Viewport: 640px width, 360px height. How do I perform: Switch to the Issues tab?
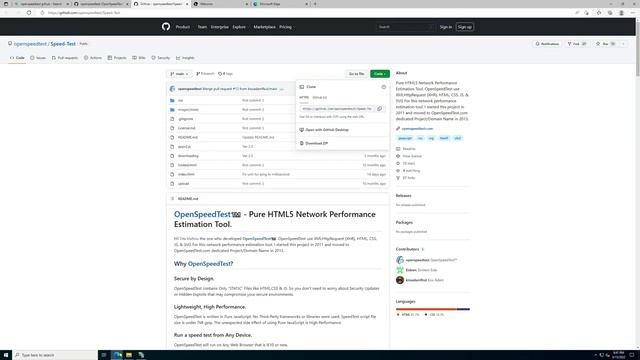click(x=38, y=58)
